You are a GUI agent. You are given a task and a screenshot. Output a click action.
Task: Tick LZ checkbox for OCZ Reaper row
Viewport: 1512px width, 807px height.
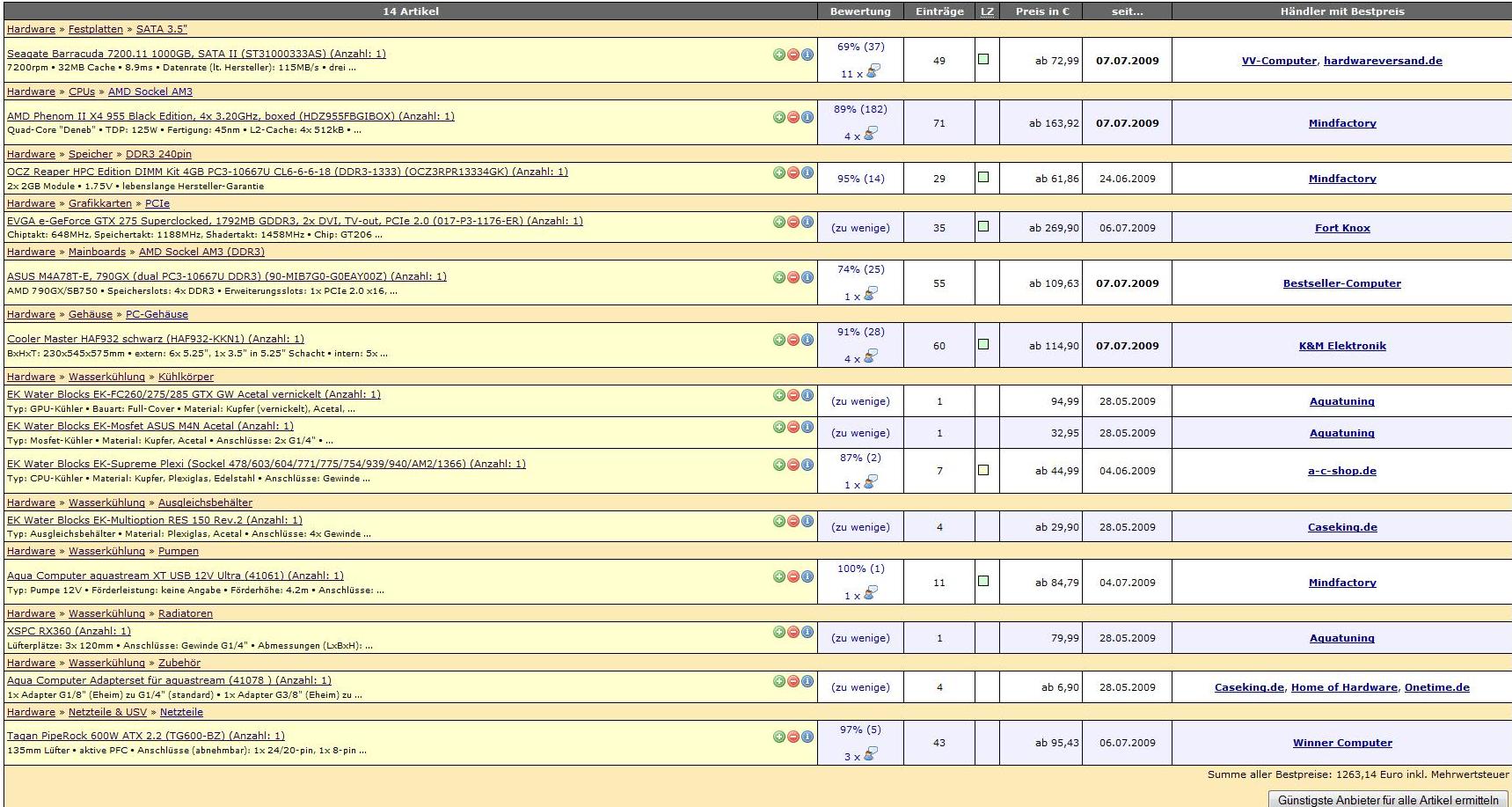(x=983, y=177)
